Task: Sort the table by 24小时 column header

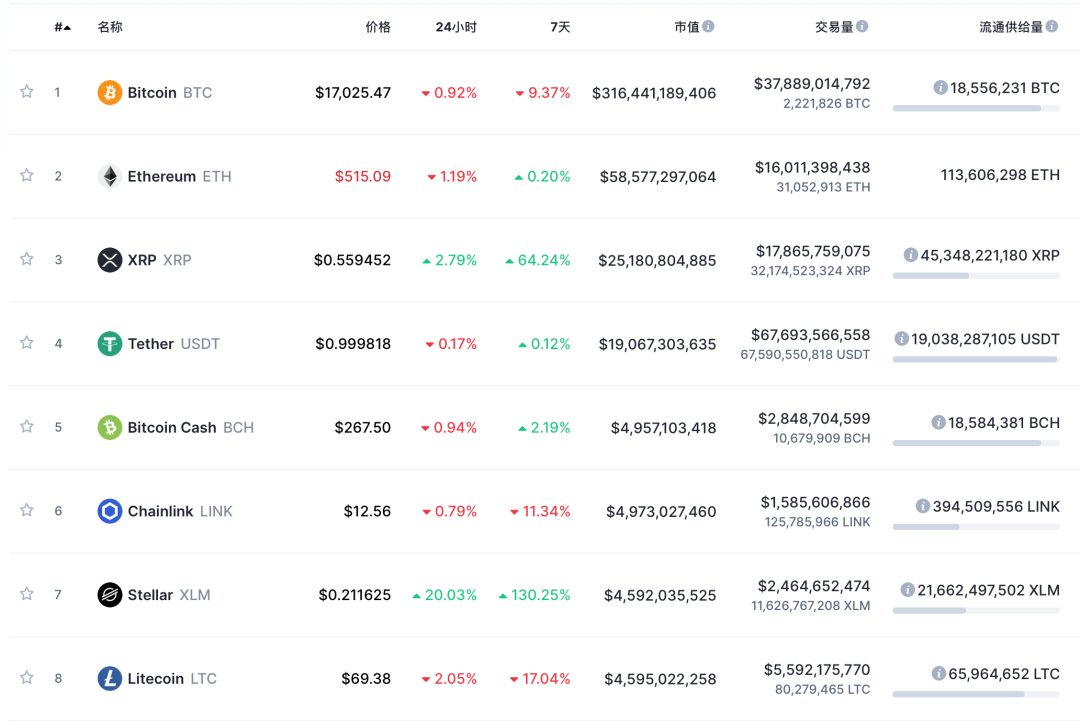Action: 456,27
